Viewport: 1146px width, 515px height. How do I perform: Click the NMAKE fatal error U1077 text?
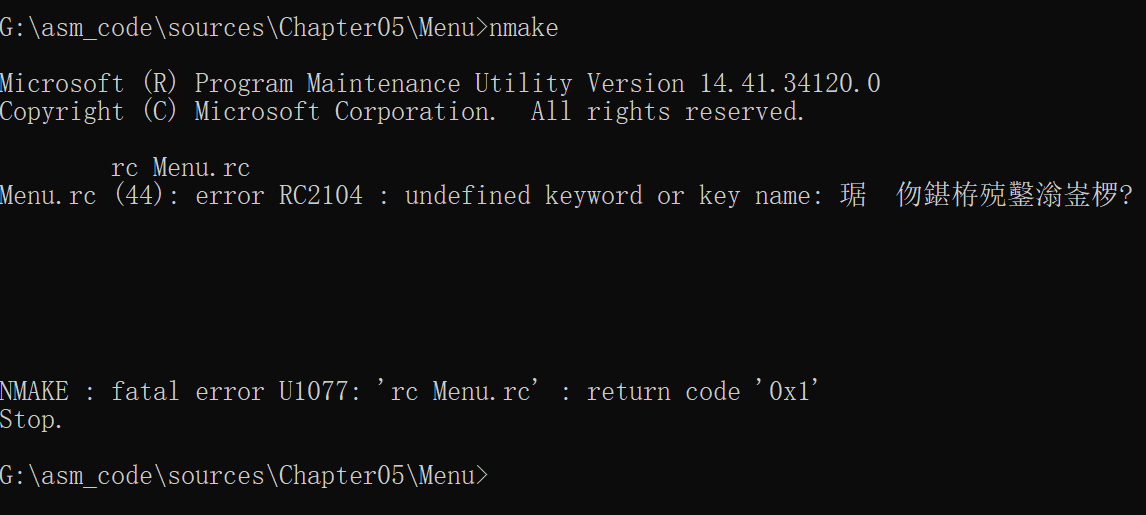coord(181,391)
